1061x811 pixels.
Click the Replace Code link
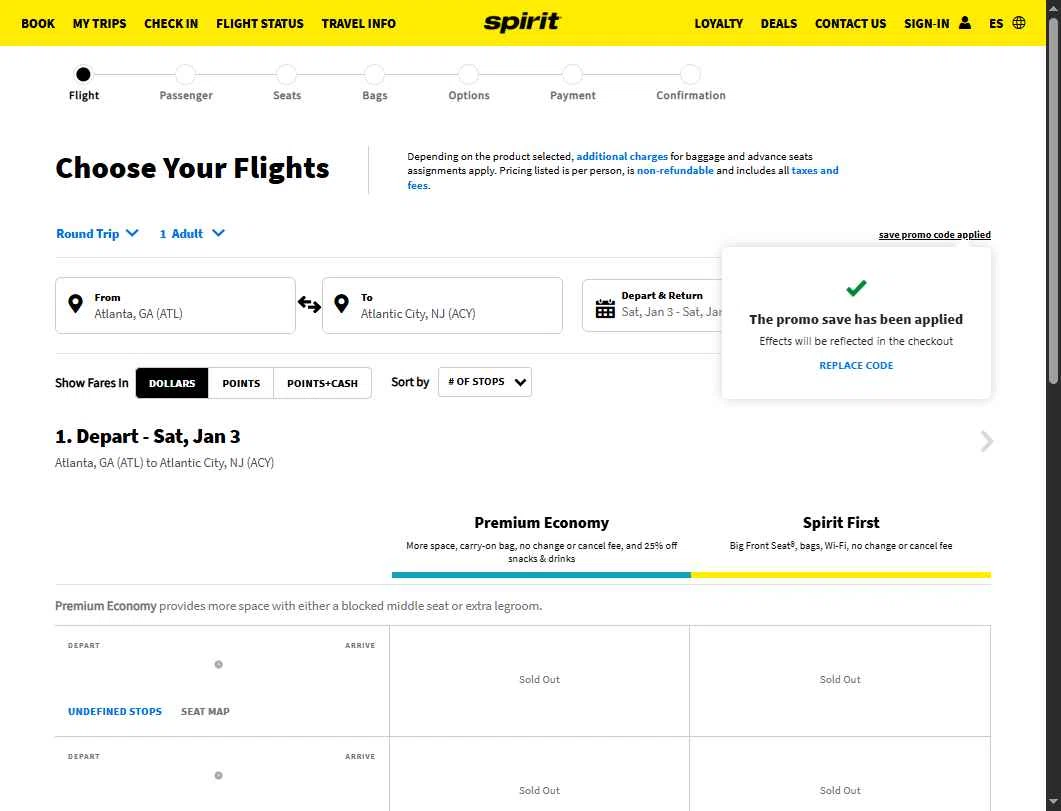click(x=856, y=365)
